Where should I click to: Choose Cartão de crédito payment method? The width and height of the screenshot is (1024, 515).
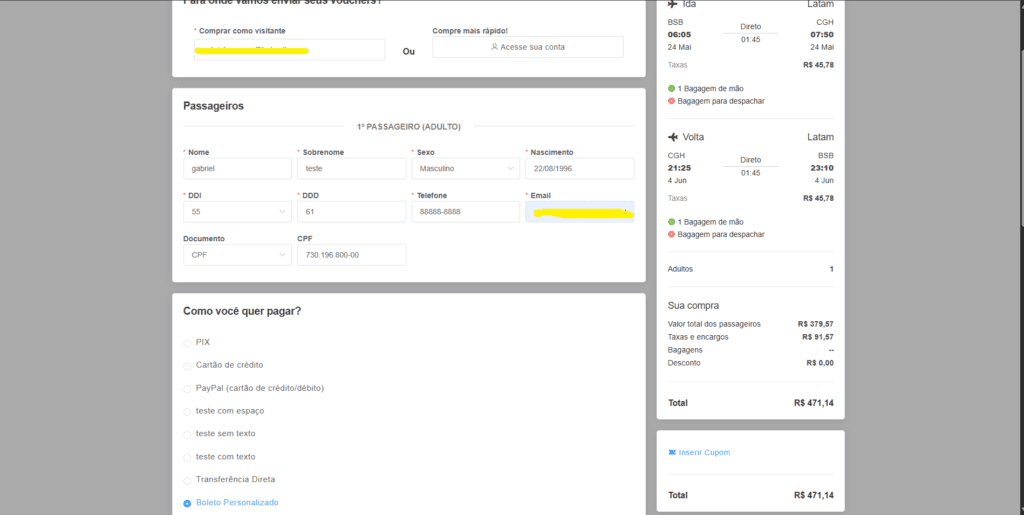pos(187,365)
